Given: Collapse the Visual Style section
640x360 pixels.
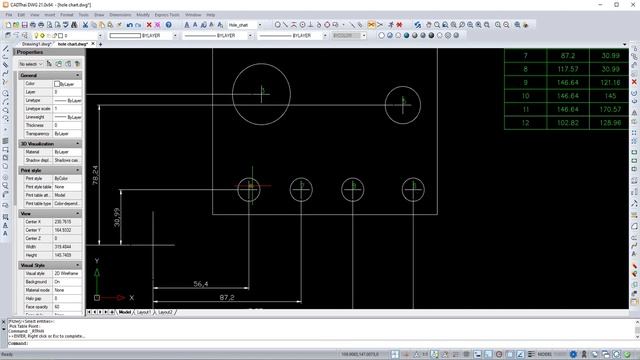Looking at the screenshot, I should point(78,265).
